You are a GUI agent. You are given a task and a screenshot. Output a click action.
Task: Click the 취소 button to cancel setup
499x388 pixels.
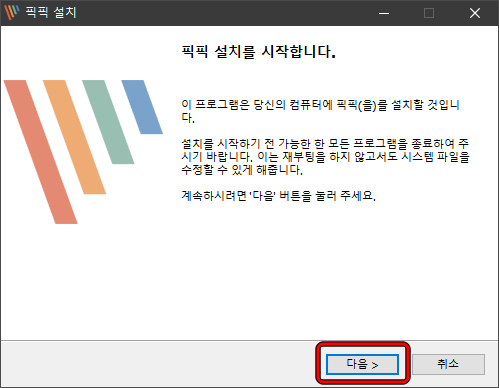click(448, 364)
